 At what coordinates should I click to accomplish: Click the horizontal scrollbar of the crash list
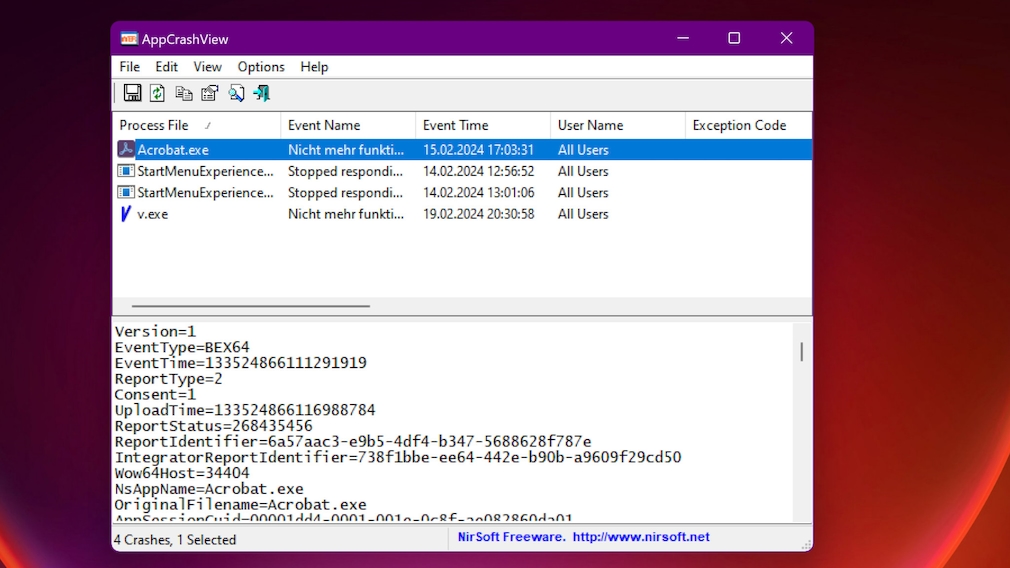250,306
